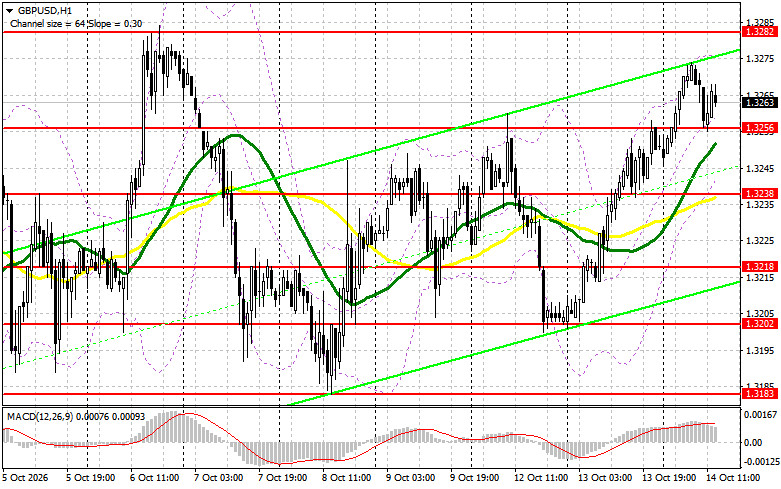Click the 1.3202 red price level tag
This screenshot has width=781, height=489.
click(x=760, y=324)
